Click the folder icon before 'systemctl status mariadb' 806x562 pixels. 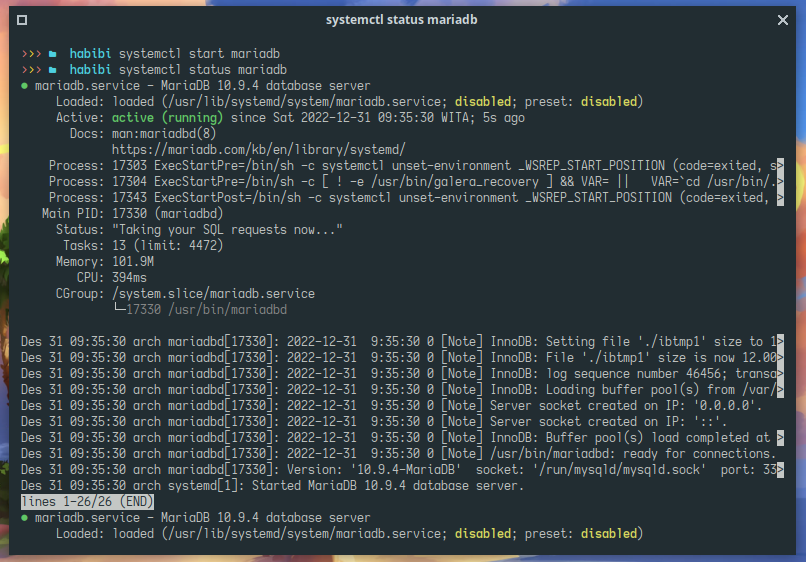click(52, 70)
